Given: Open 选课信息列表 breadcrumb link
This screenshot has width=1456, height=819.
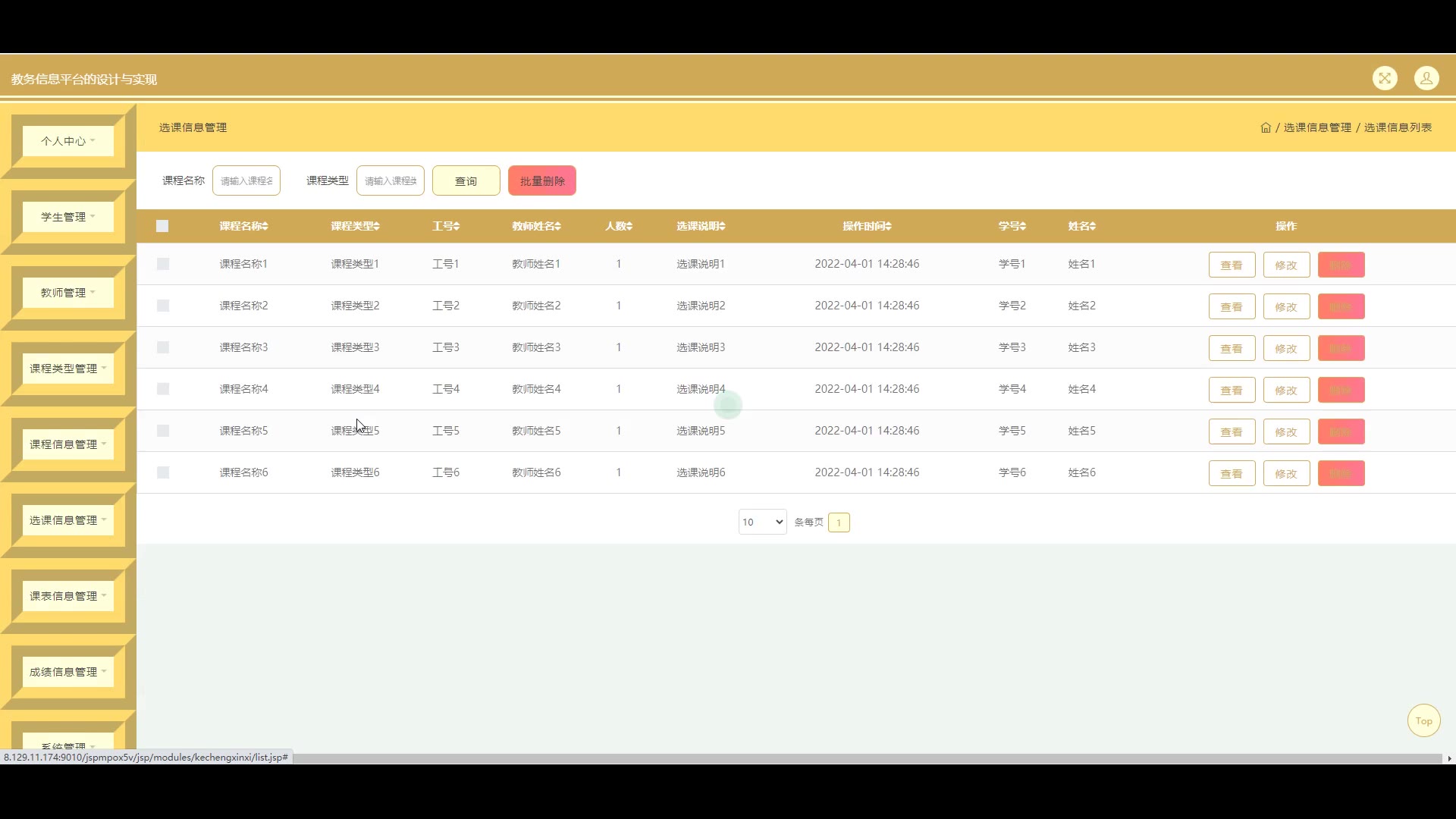Looking at the screenshot, I should 1398,127.
